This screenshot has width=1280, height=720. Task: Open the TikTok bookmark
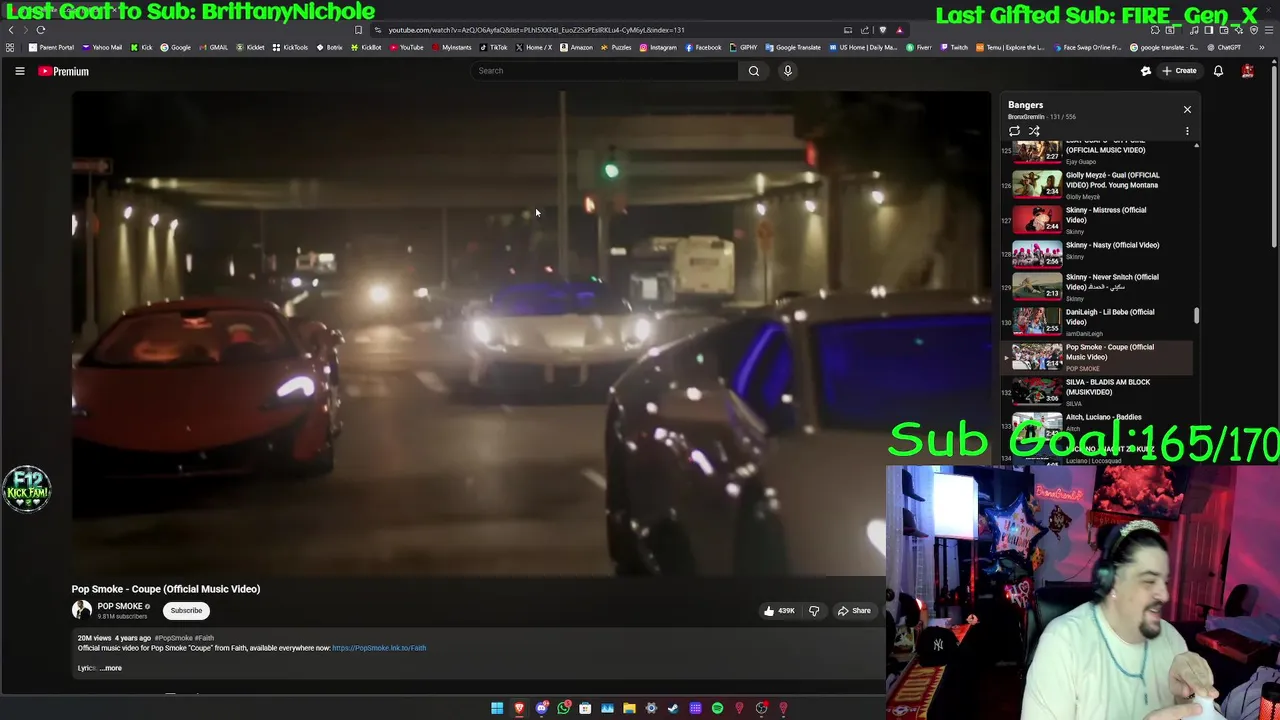(x=493, y=47)
